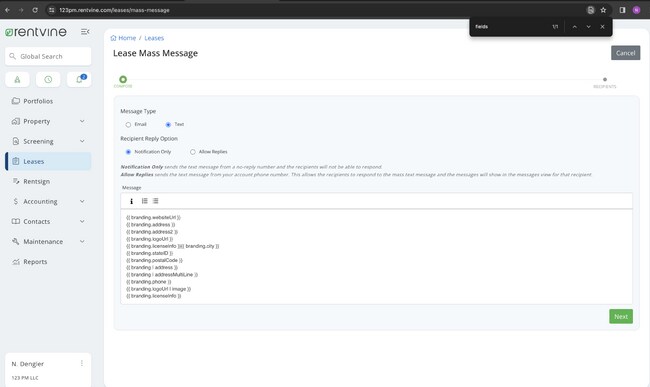Click the site info icon in the address bar

pos(51,10)
